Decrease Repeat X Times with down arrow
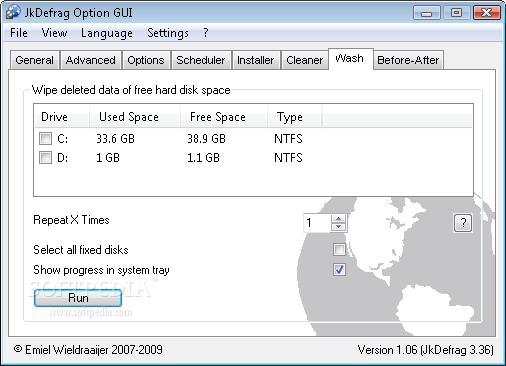The height and width of the screenshot is (366, 506). pyautogui.click(x=339, y=227)
